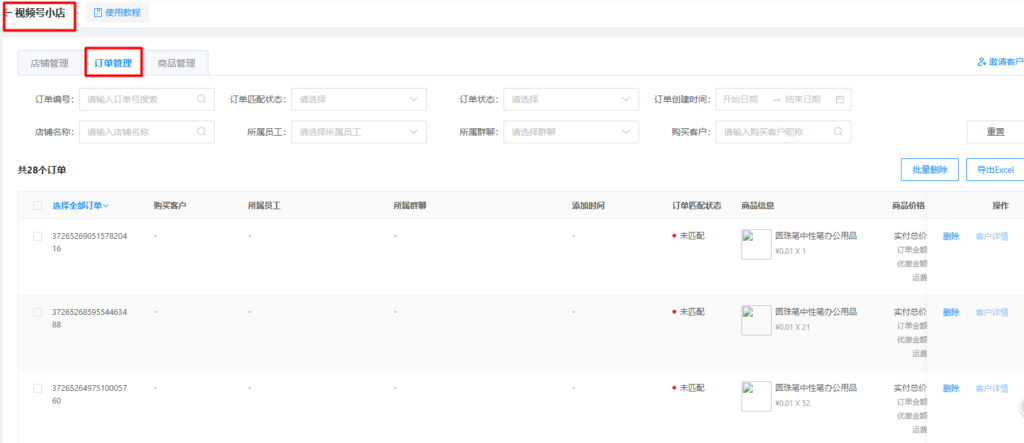This screenshot has height=443, width=1024.
Task: Click product thumbnail of ¥0.01 X 21 order
Action: point(756,320)
